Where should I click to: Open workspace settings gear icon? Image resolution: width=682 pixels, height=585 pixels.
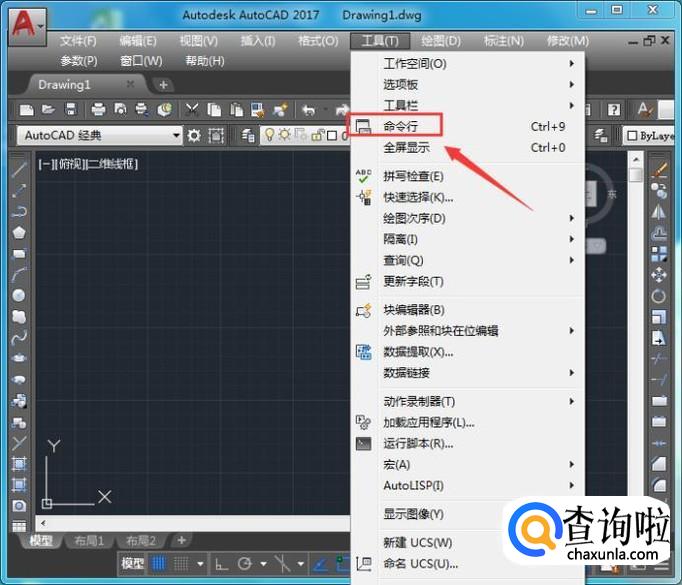click(194, 136)
